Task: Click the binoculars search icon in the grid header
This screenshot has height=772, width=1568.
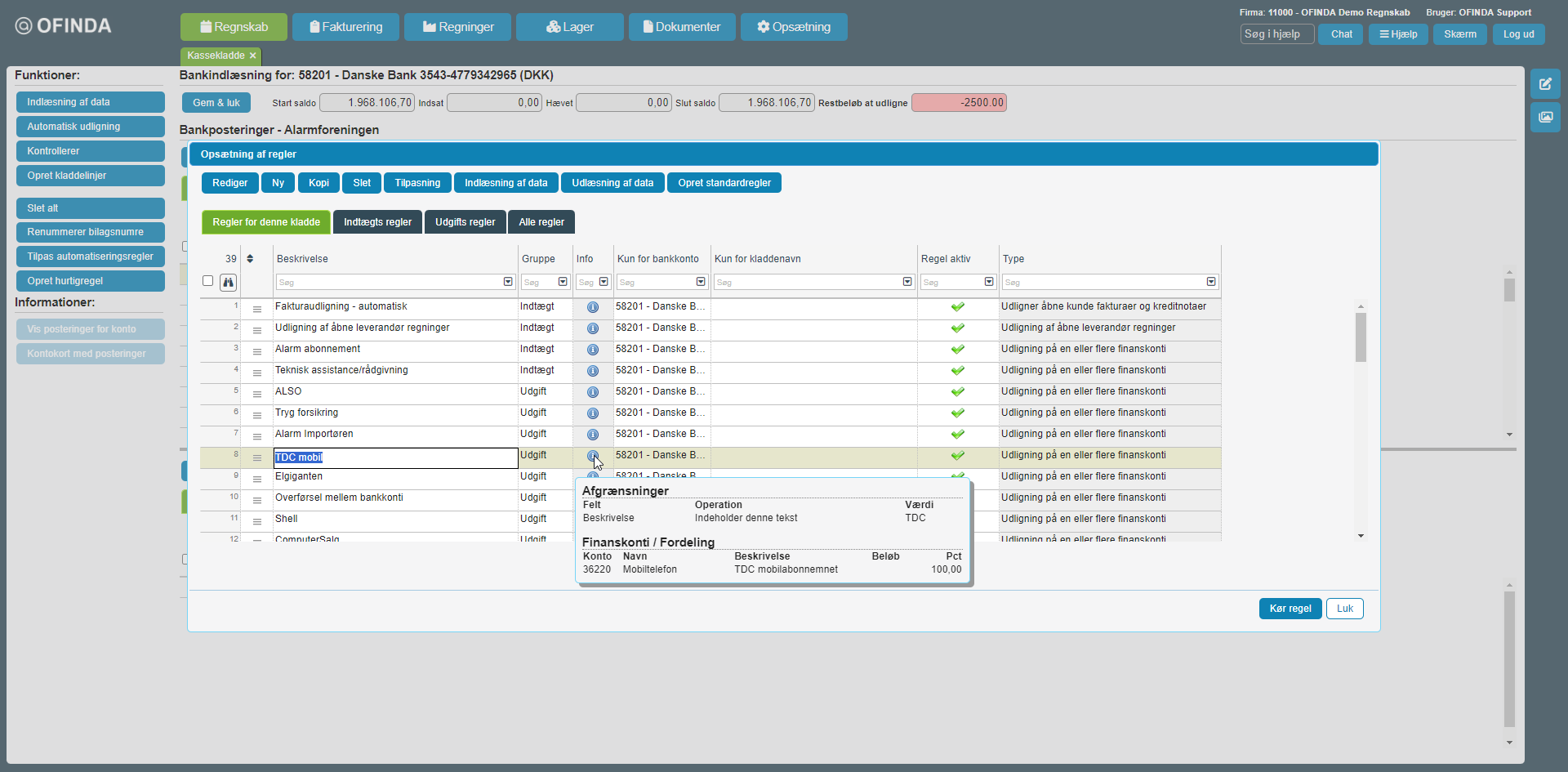Action: tap(228, 283)
